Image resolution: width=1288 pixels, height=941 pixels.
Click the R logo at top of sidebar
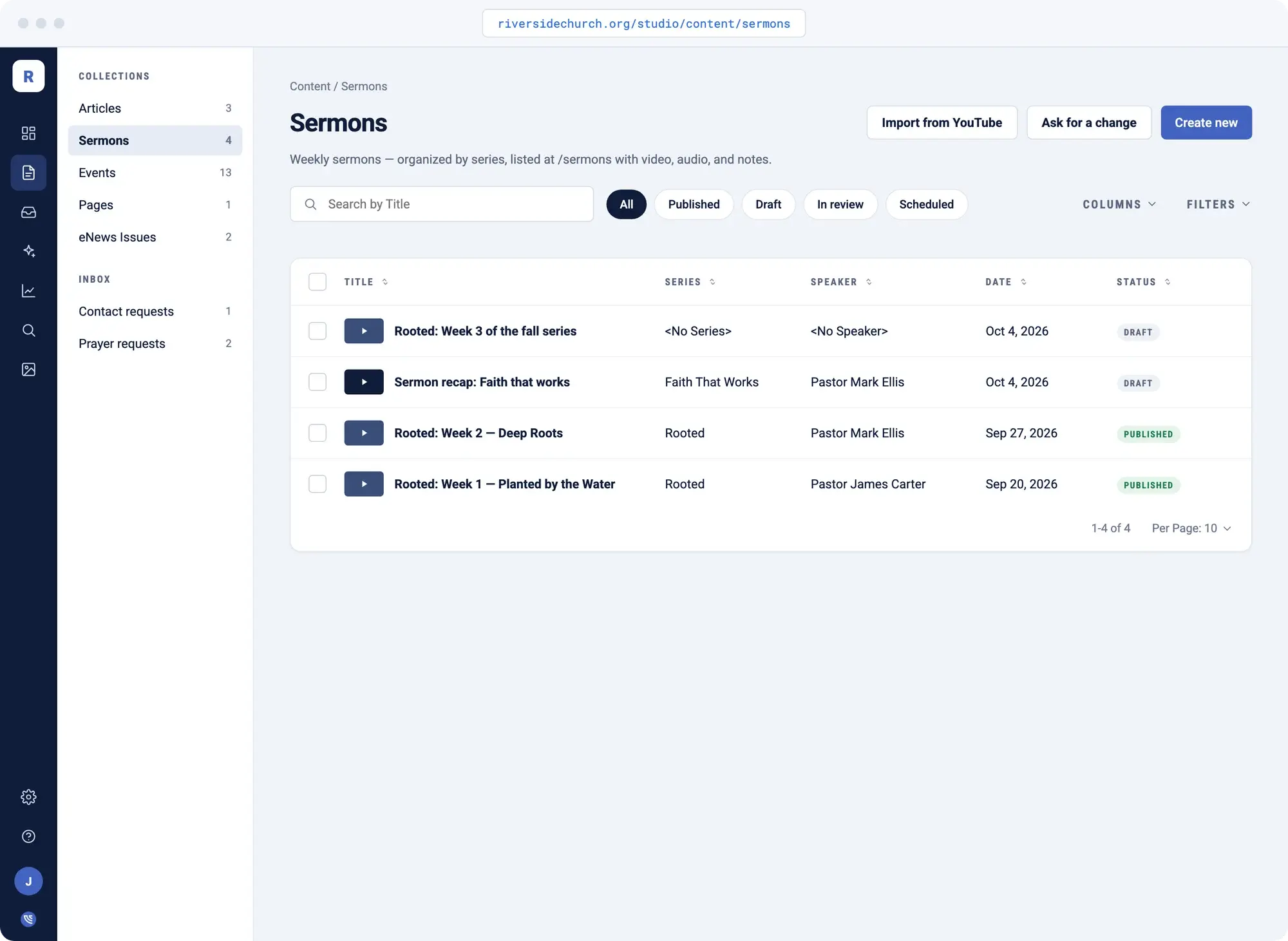[28, 76]
